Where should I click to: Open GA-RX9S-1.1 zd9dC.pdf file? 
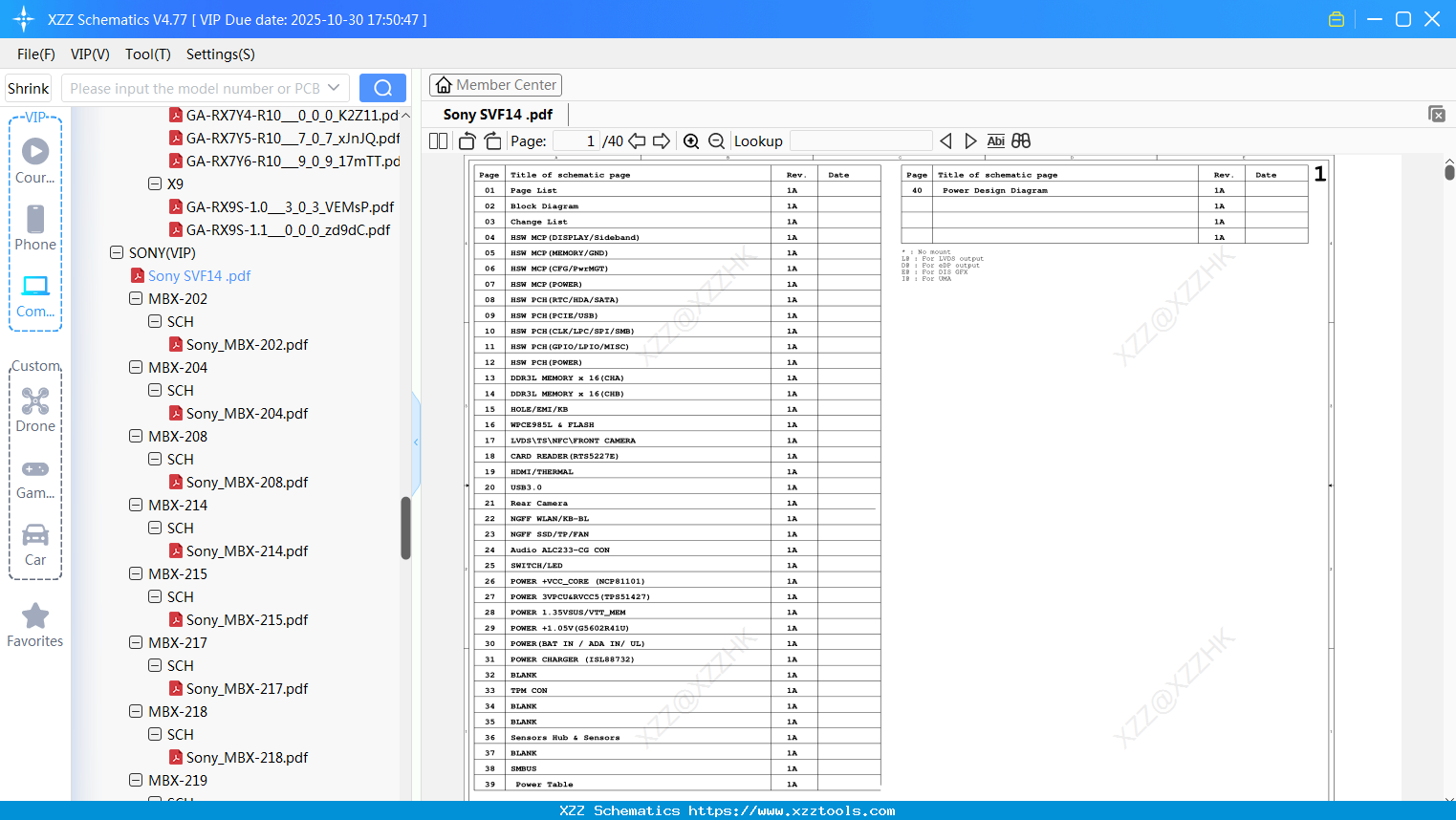[288, 229]
